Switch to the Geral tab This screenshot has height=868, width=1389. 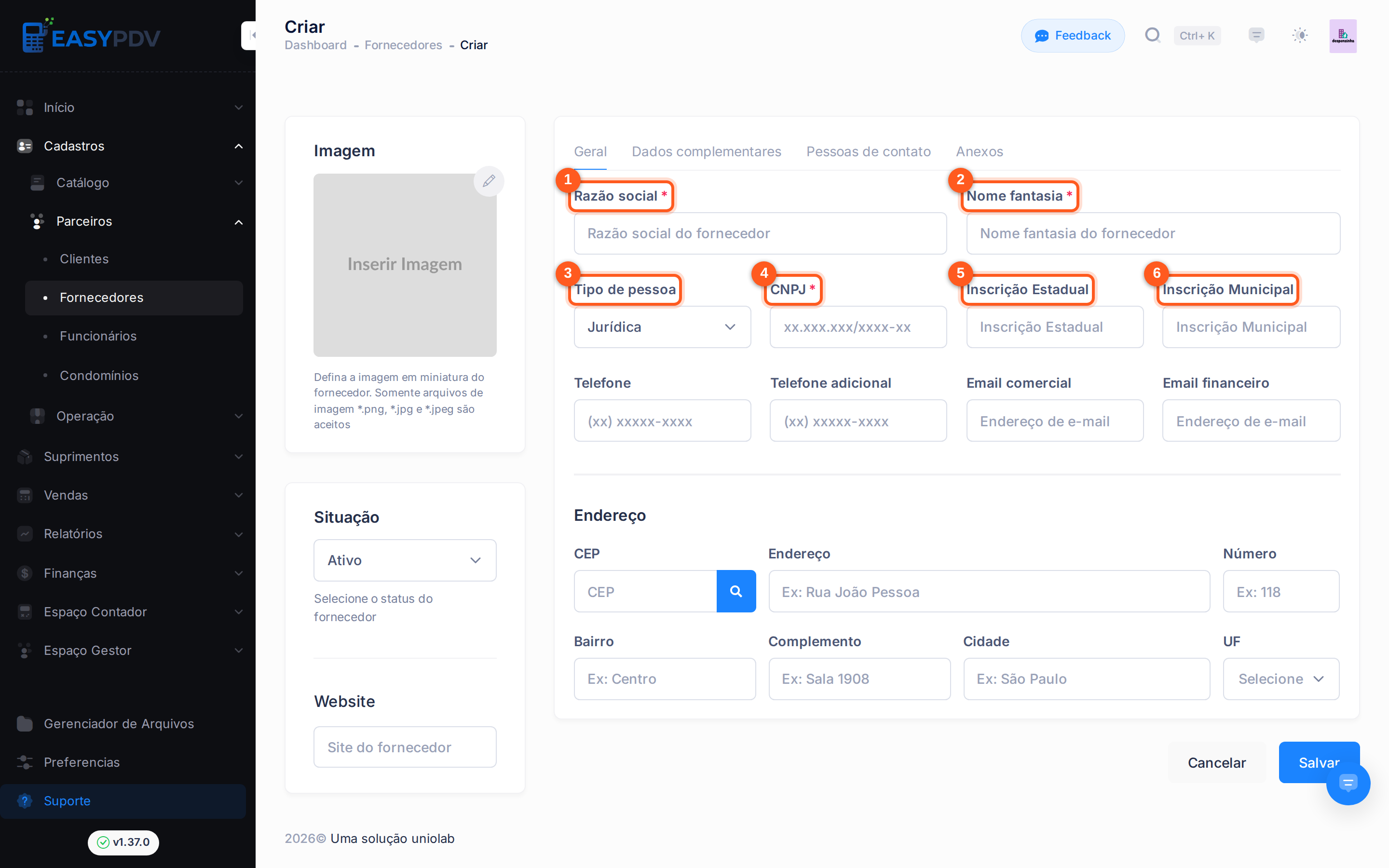coord(590,151)
